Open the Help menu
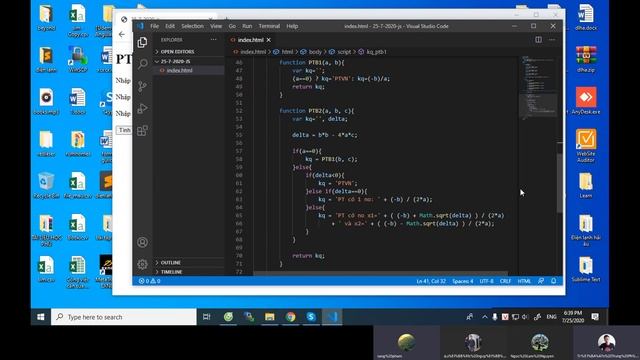The height and width of the screenshot is (360, 640). (292, 26)
